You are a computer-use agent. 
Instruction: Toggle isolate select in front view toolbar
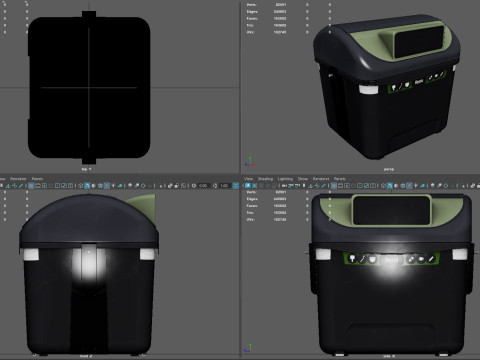tap(161, 186)
